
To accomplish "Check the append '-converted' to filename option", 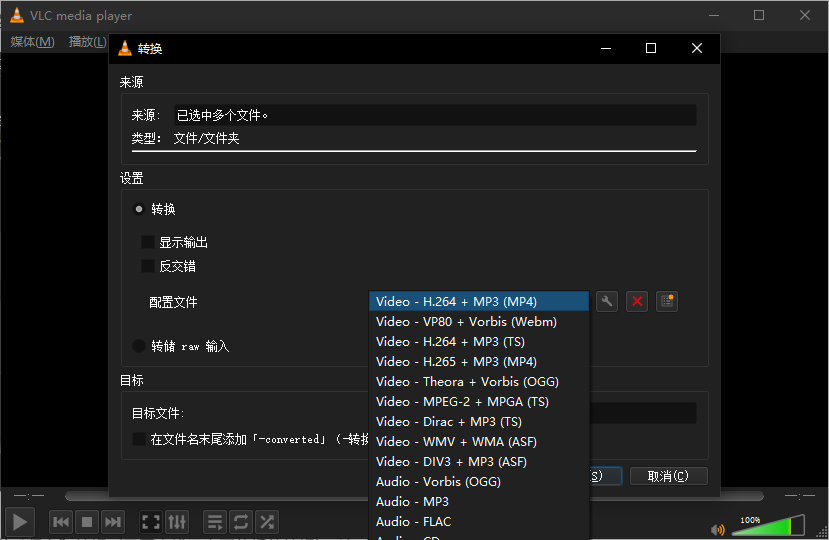I will tap(139, 439).
